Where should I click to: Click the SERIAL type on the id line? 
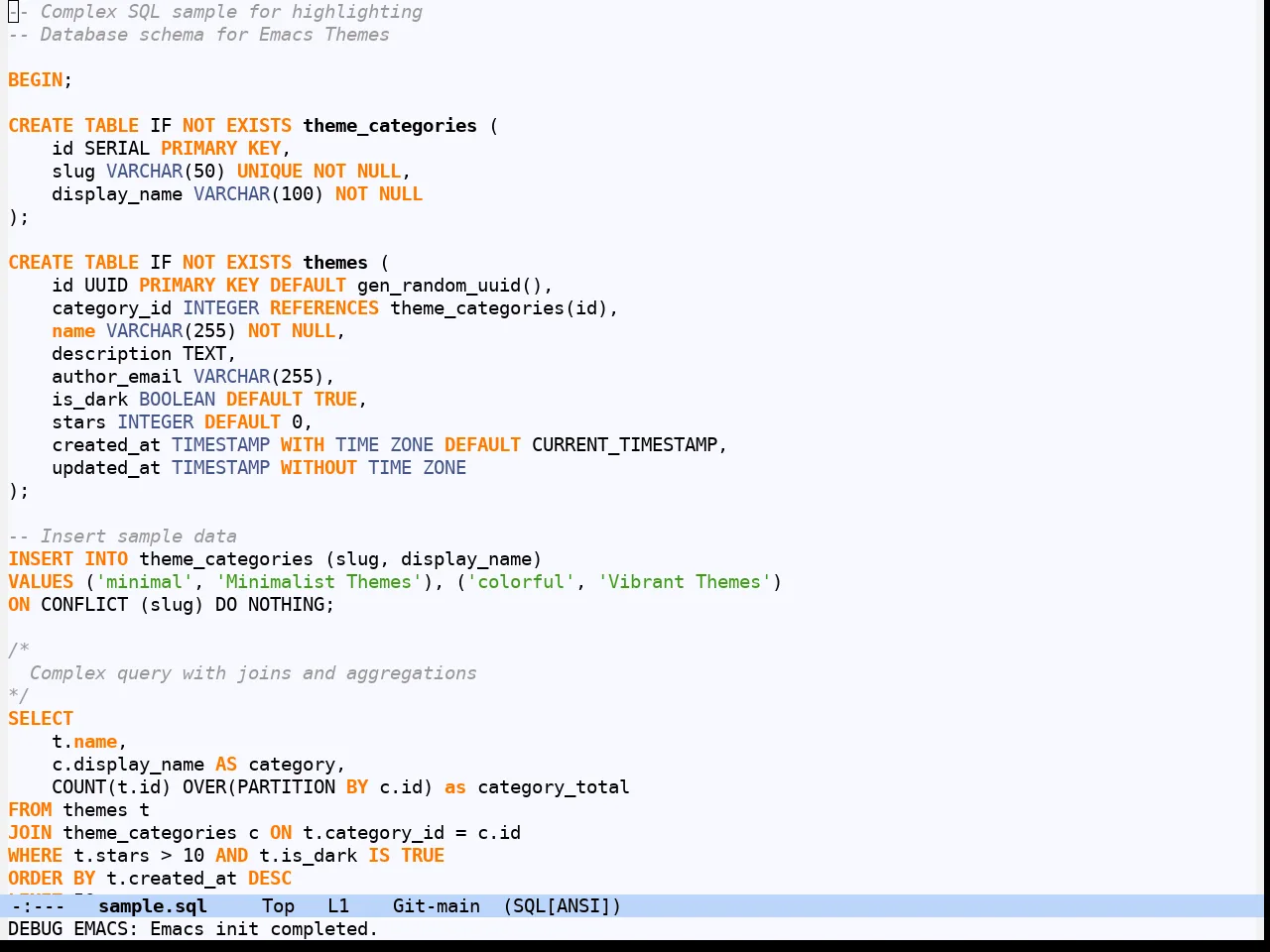point(117,148)
